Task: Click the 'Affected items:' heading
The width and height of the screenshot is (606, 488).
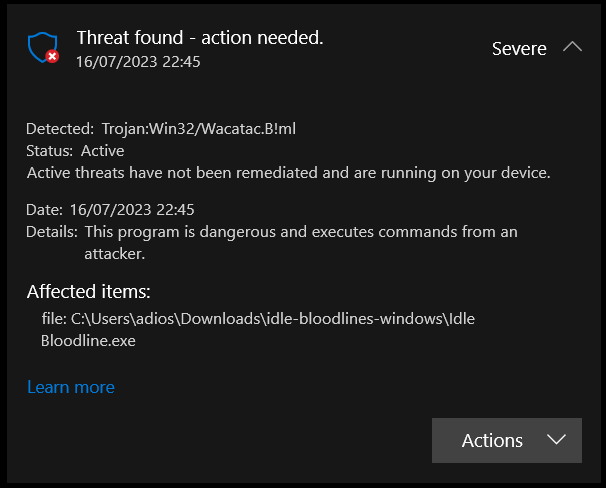Action: (x=89, y=291)
